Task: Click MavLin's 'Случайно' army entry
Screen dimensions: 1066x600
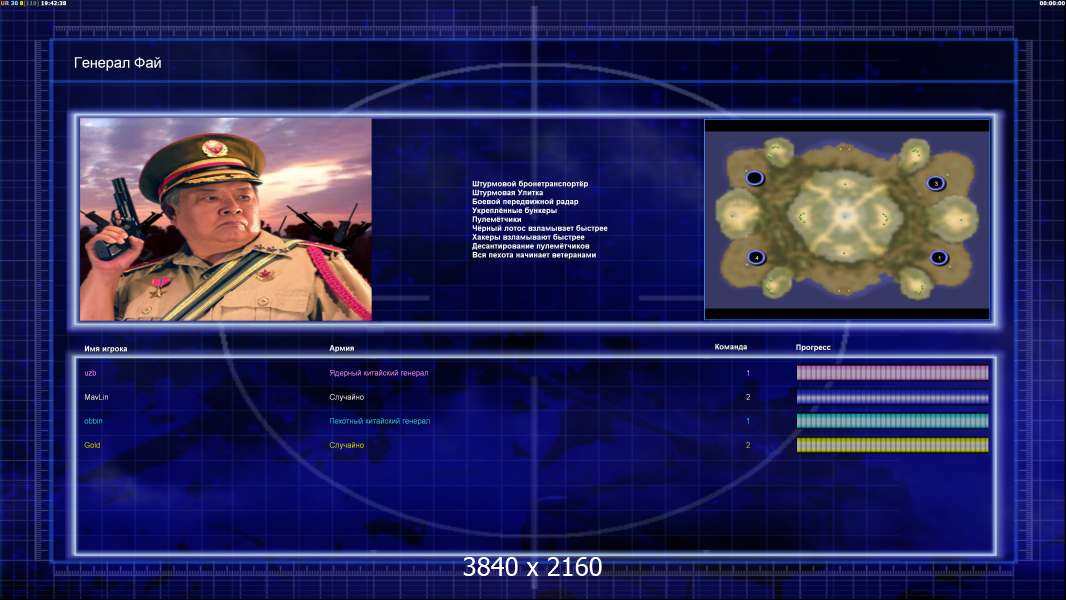Action: coord(347,397)
